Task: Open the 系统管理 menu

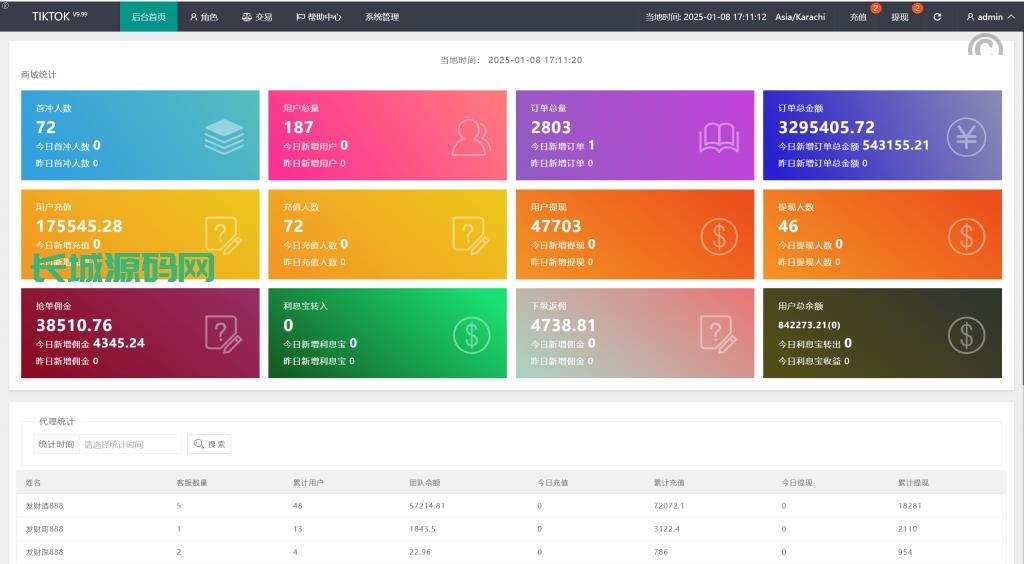Action: pos(381,17)
